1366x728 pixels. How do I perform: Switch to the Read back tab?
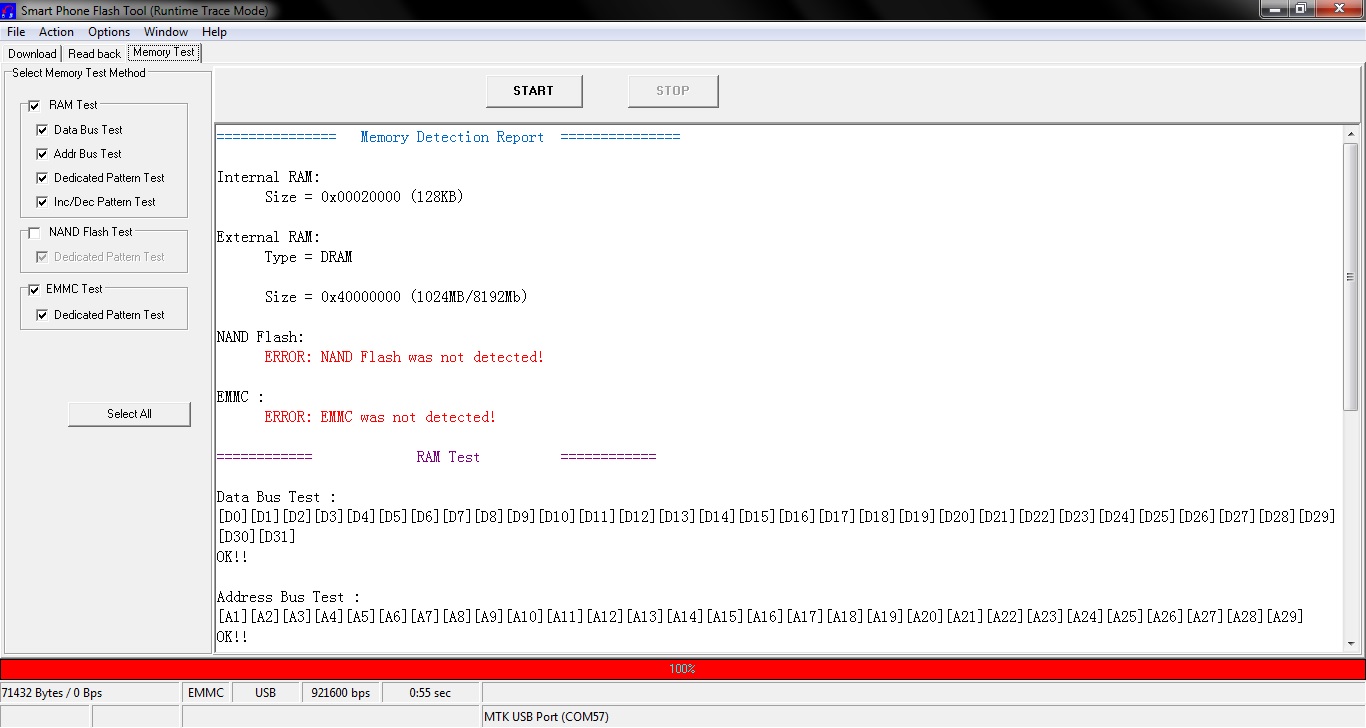[94, 54]
